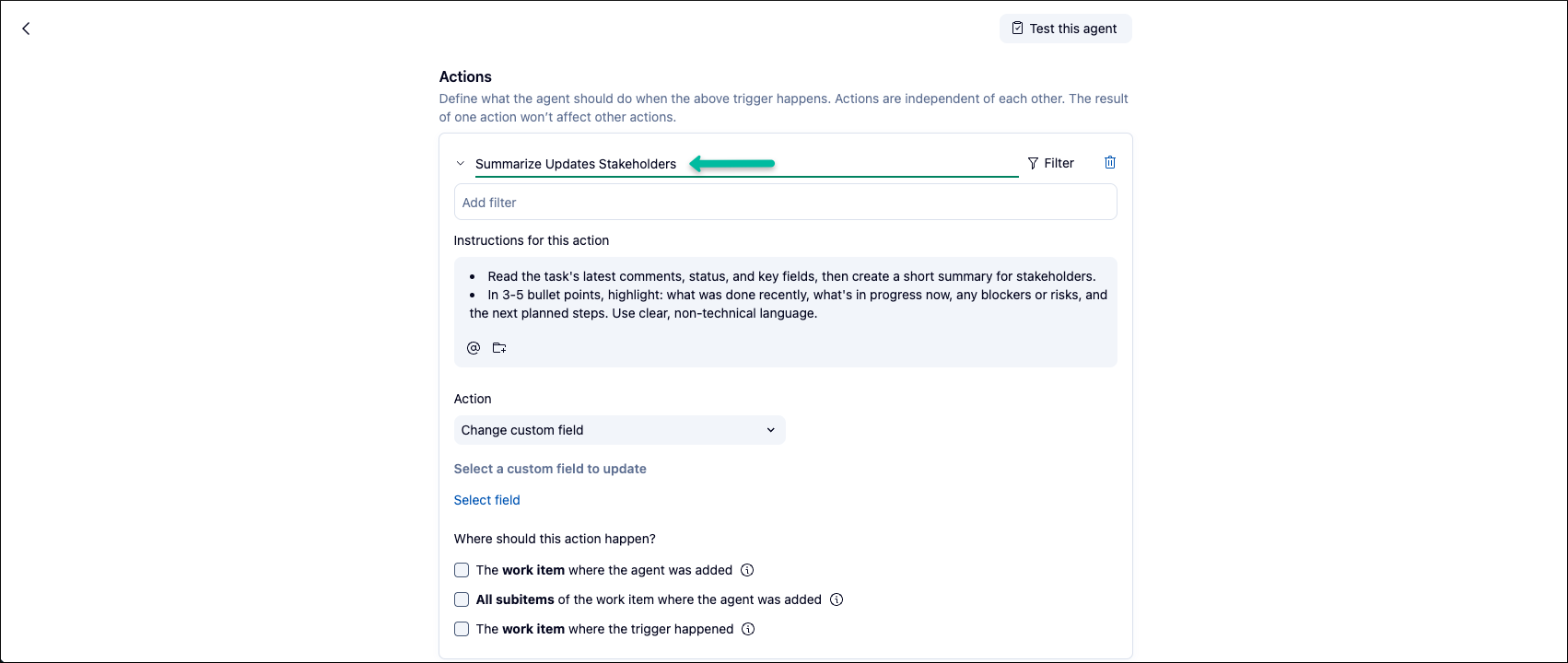Click the Select field link
Screen dimensions: 1568x663
486,500
